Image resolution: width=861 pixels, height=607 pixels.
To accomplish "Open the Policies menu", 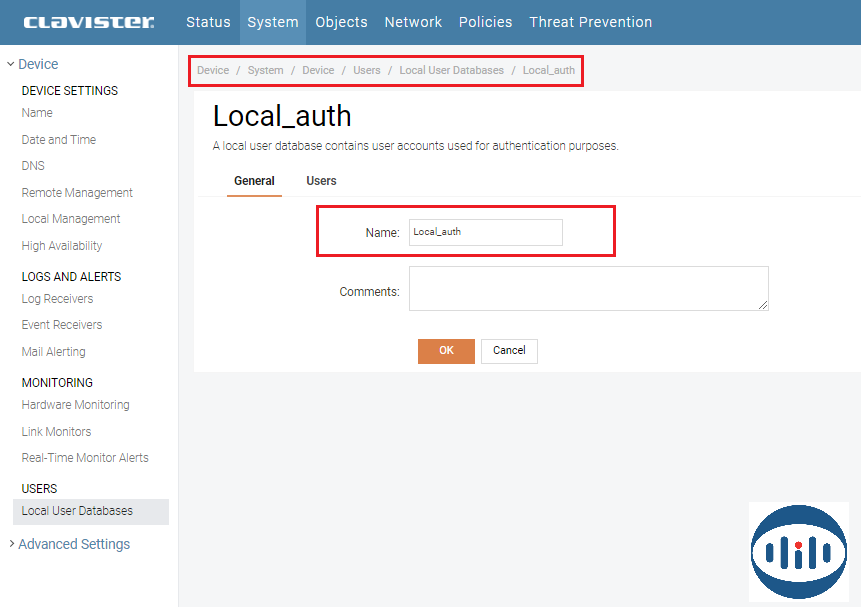I will tap(485, 22).
